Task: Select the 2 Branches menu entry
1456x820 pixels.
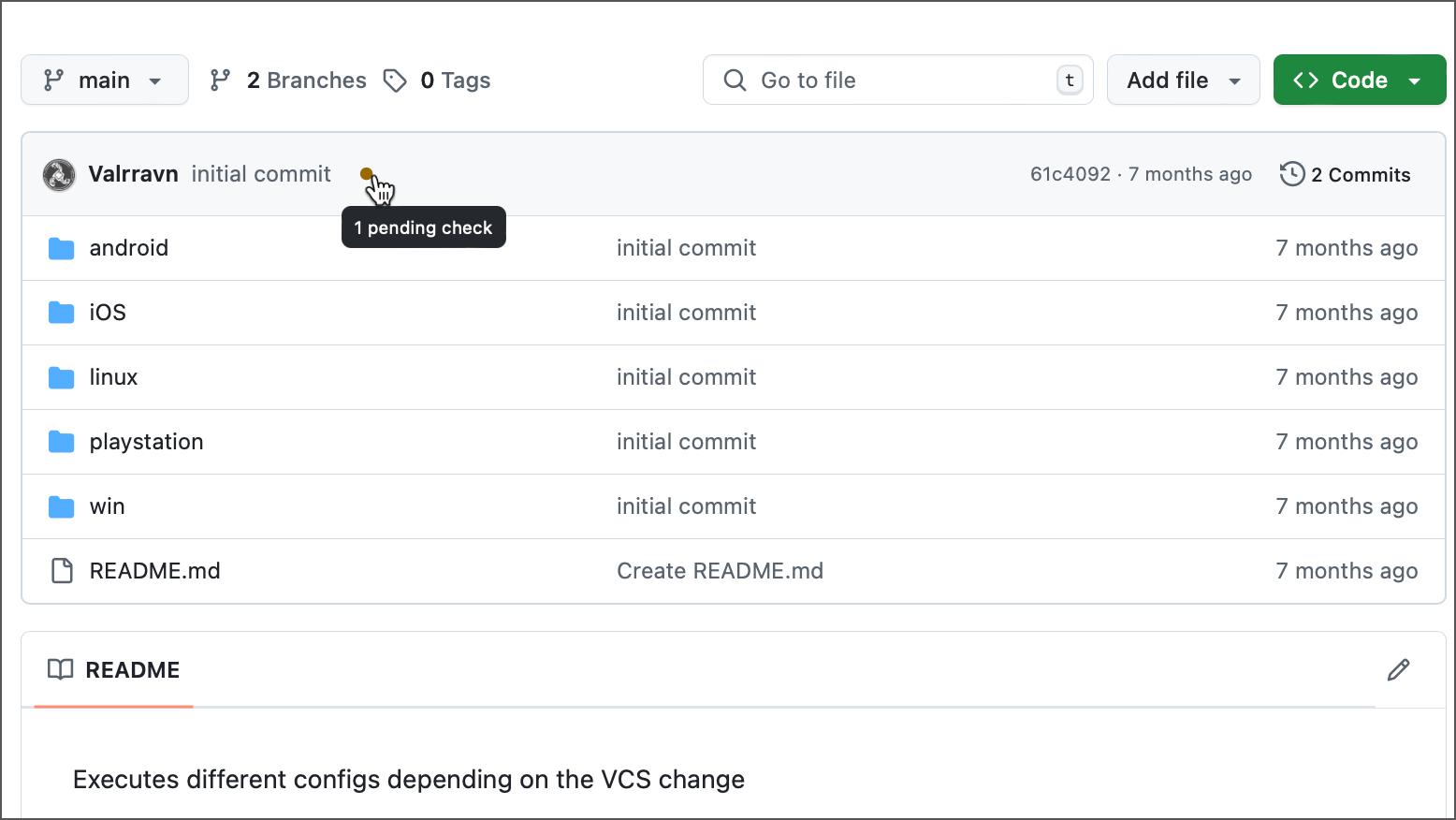Action: coord(306,80)
